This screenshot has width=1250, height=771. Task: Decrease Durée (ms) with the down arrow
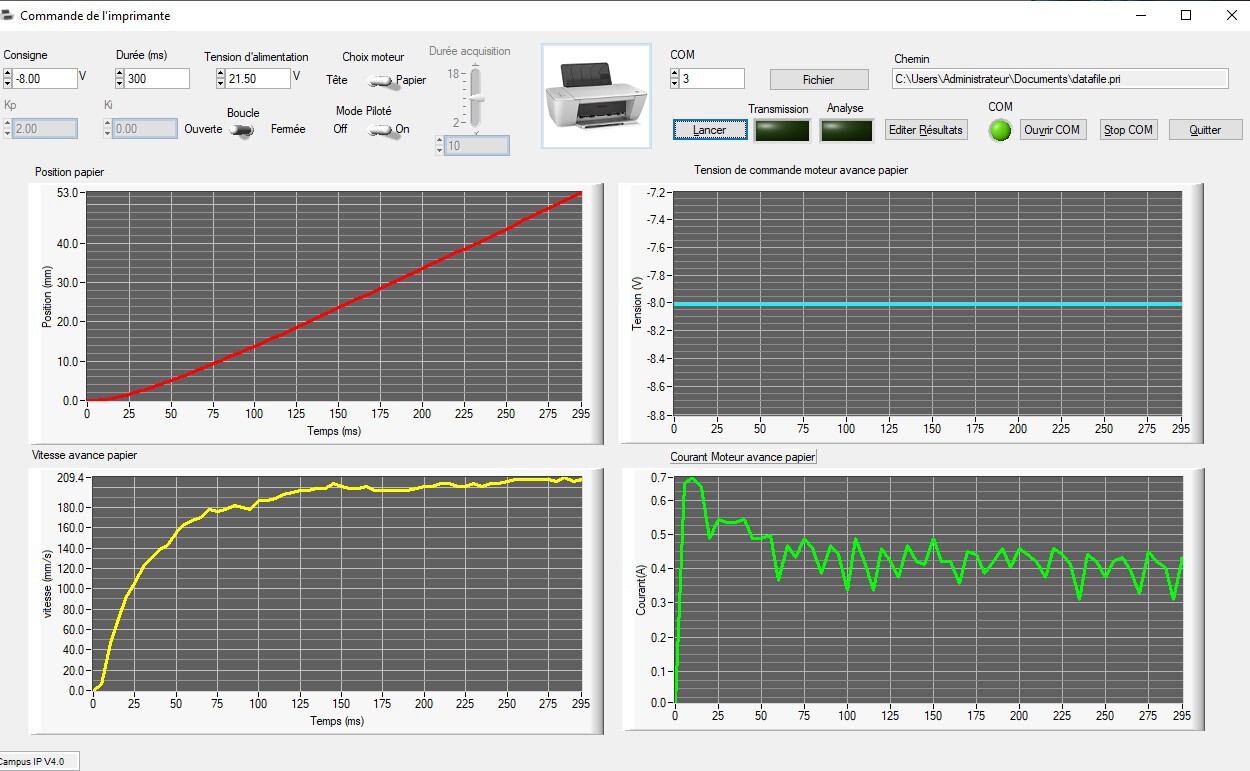tap(120, 83)
